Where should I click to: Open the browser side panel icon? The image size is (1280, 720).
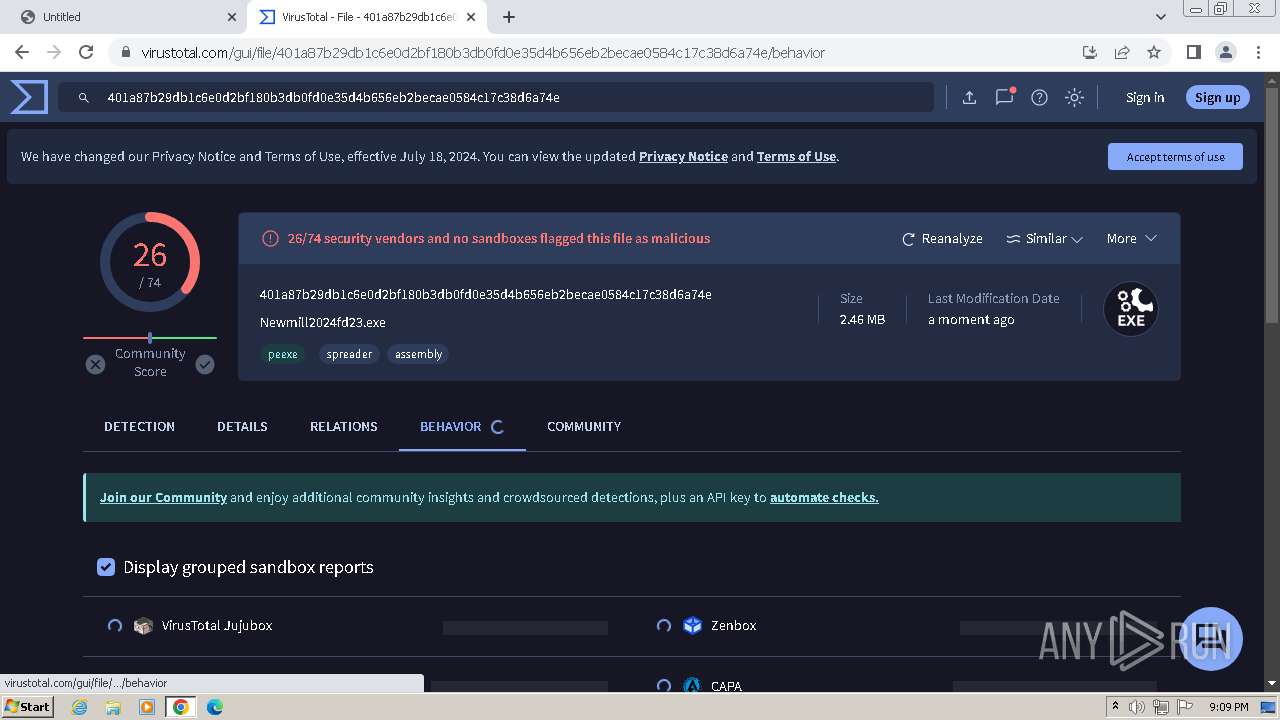tap(1193, 52)
